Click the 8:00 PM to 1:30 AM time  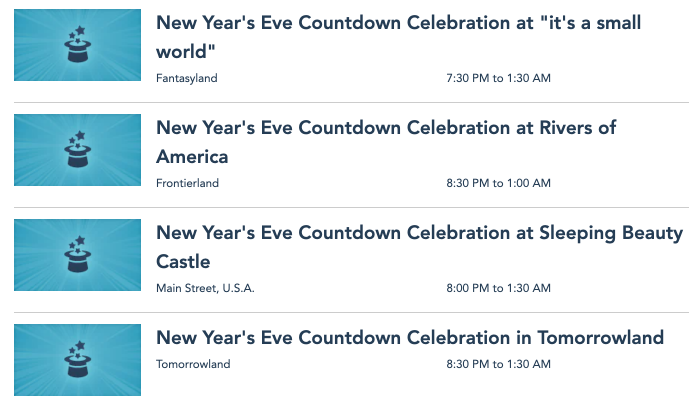(498, 288)
